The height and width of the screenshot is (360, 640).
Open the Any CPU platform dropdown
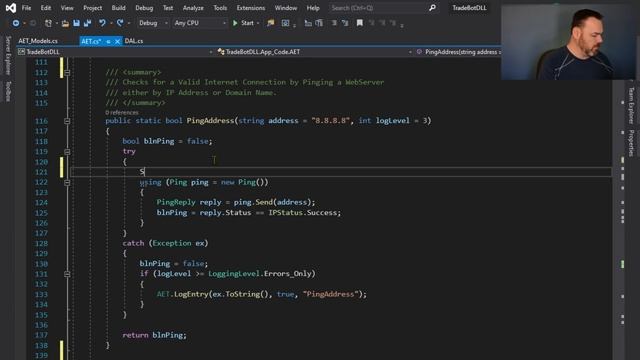(x=200, y=23)
